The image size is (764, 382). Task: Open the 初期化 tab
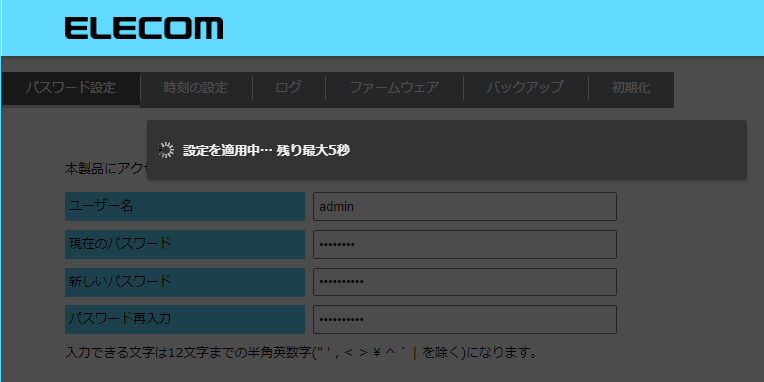tap(631, 88)
